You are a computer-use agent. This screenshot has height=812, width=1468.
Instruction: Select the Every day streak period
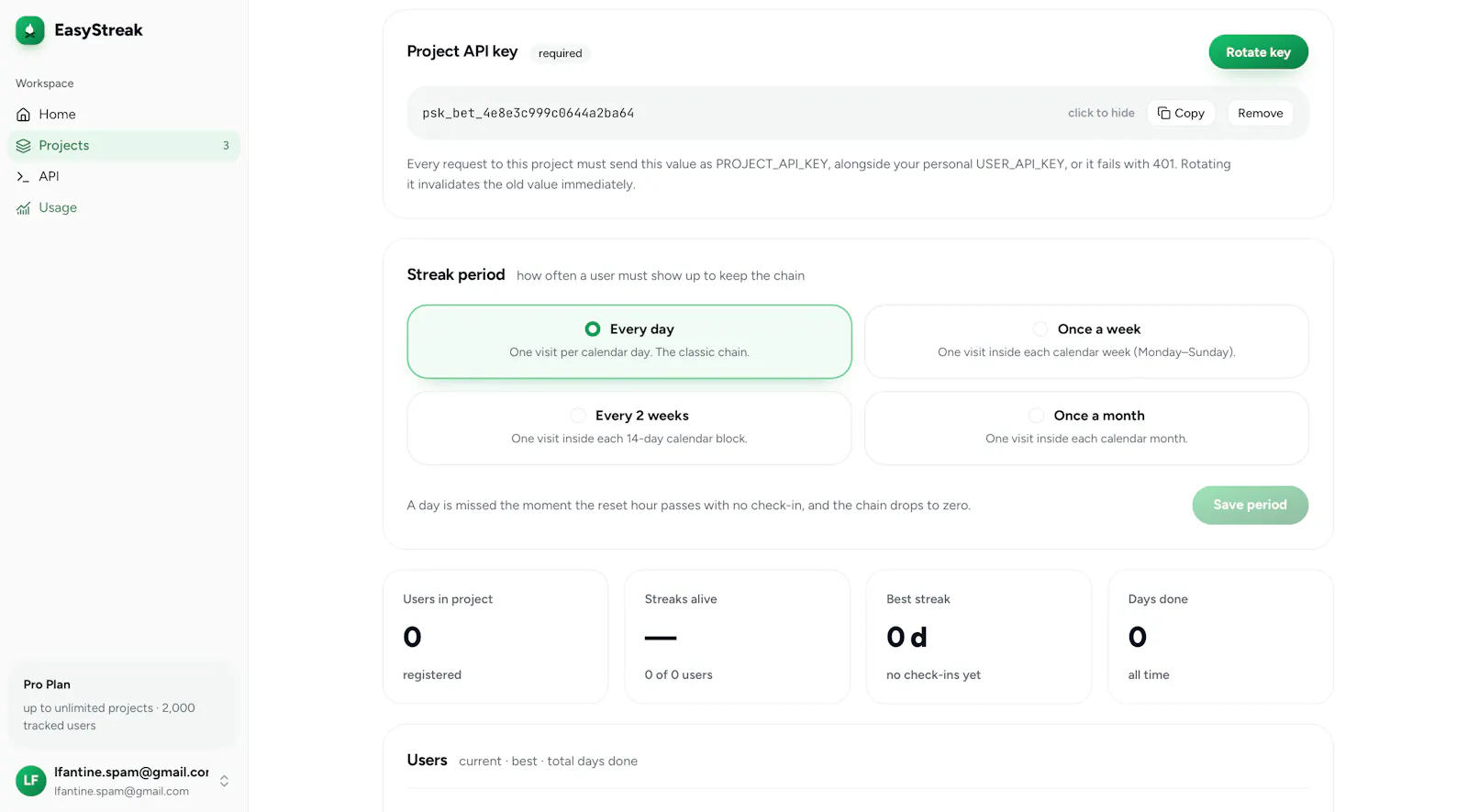(629, 341)
